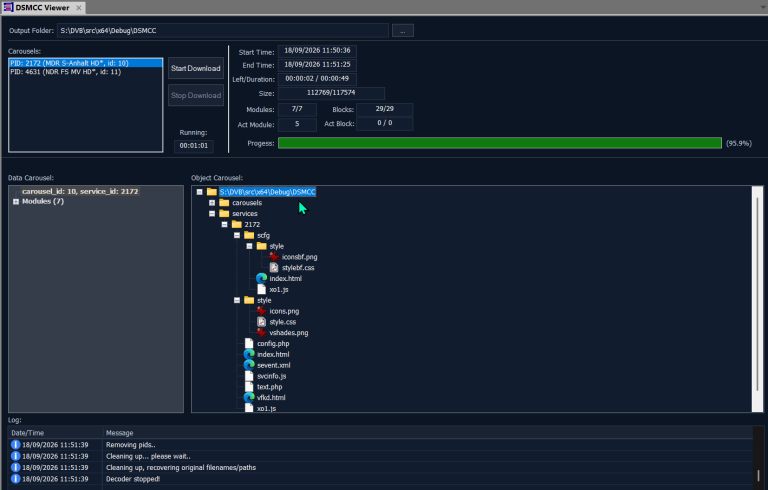Screen dimensions: 768x490
Task: Collapse the scfg folder node
Action: (237, 235)
